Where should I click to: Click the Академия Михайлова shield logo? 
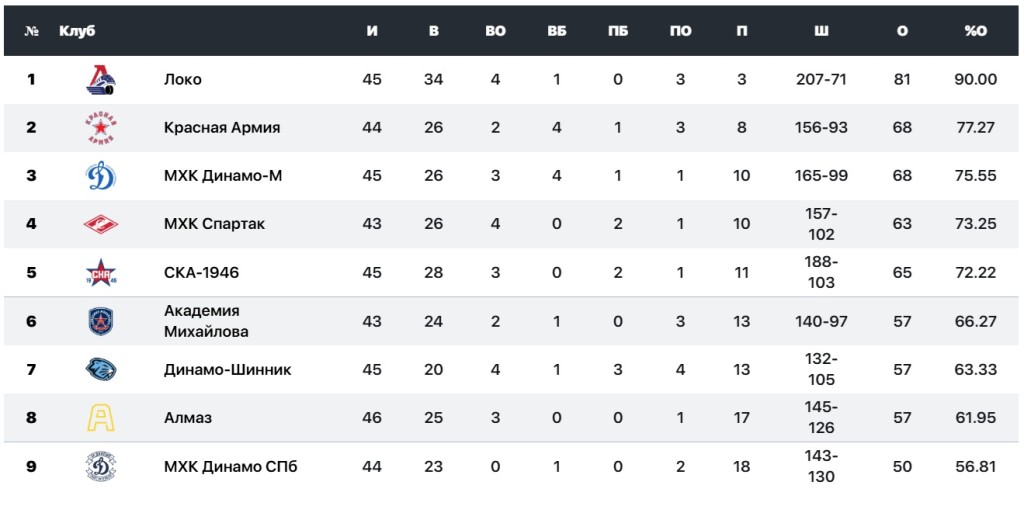102,321
